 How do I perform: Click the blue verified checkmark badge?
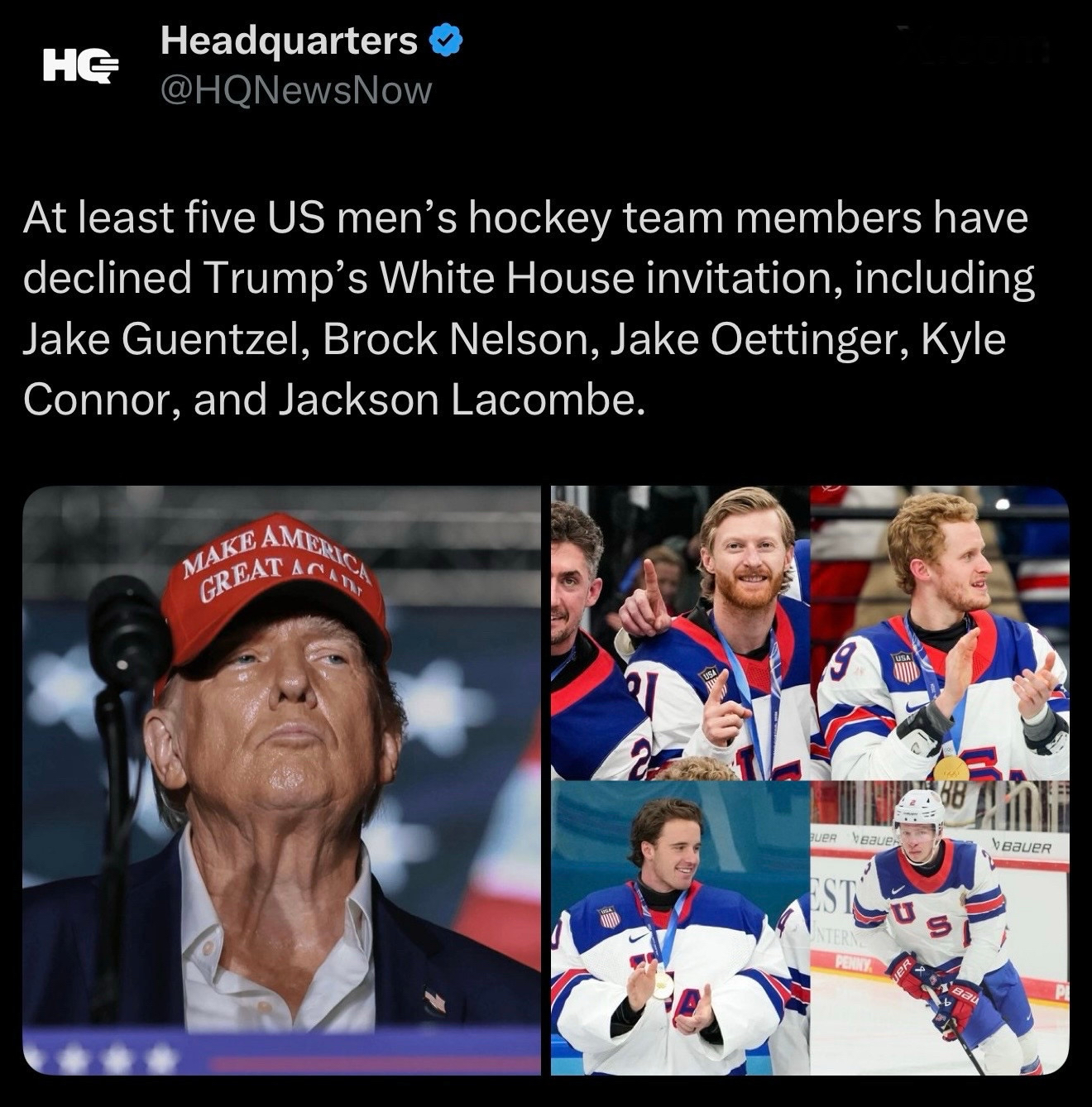pos(446,40)
